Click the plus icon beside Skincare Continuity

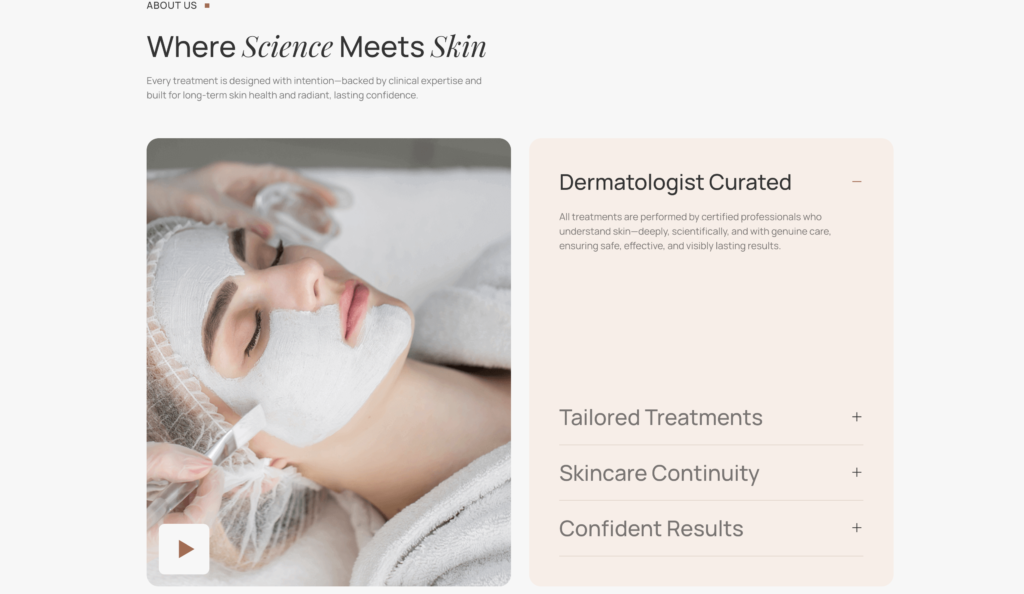[x=857, y=472]
